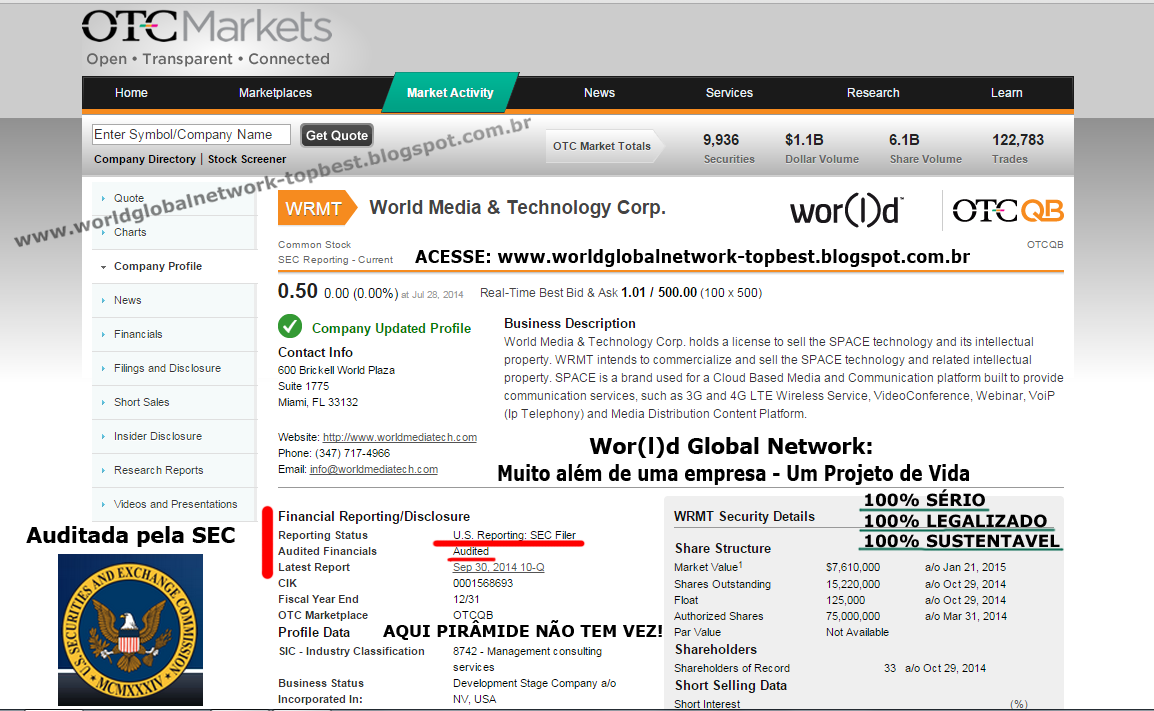Click the phone number (347) 717-4966

pos(353,453)
